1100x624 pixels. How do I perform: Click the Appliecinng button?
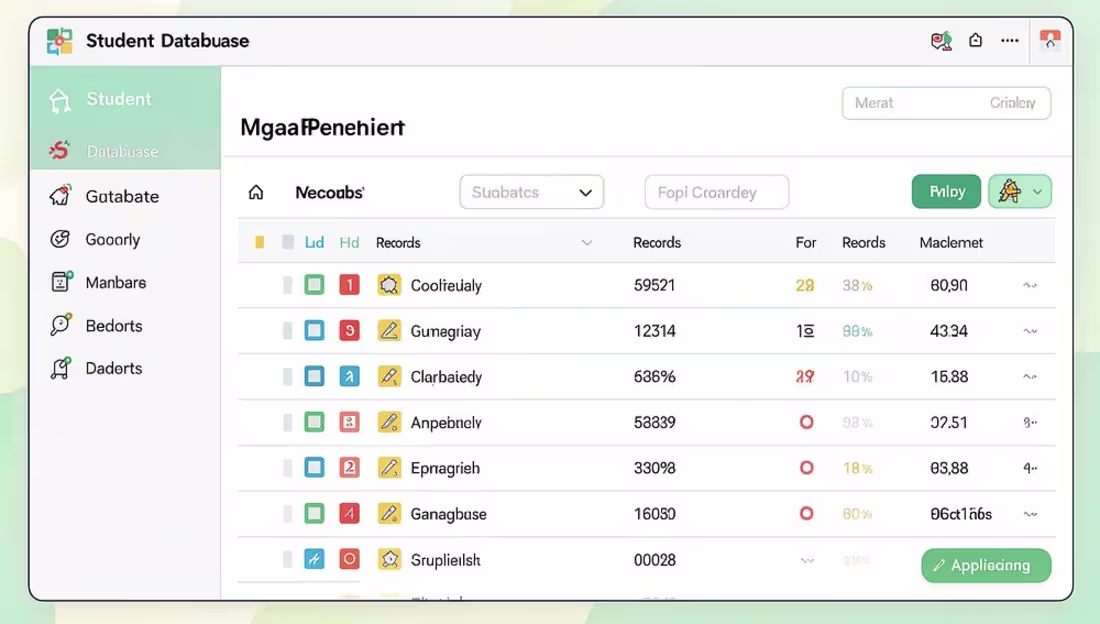[986, 565]
